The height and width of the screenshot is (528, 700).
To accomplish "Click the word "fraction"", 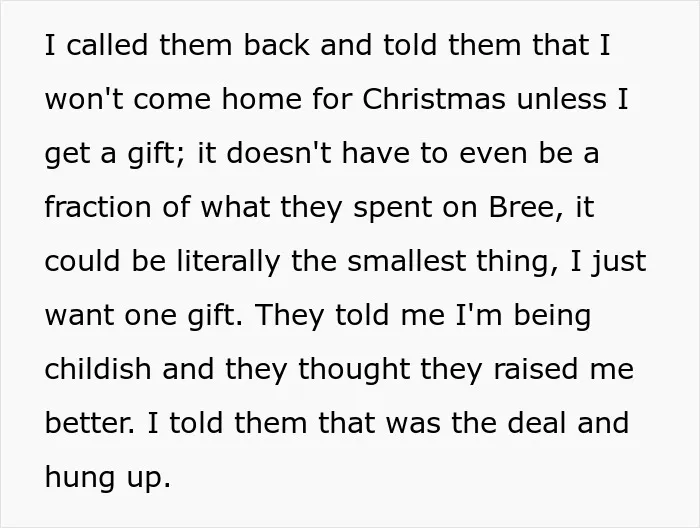I will [98, 207].
